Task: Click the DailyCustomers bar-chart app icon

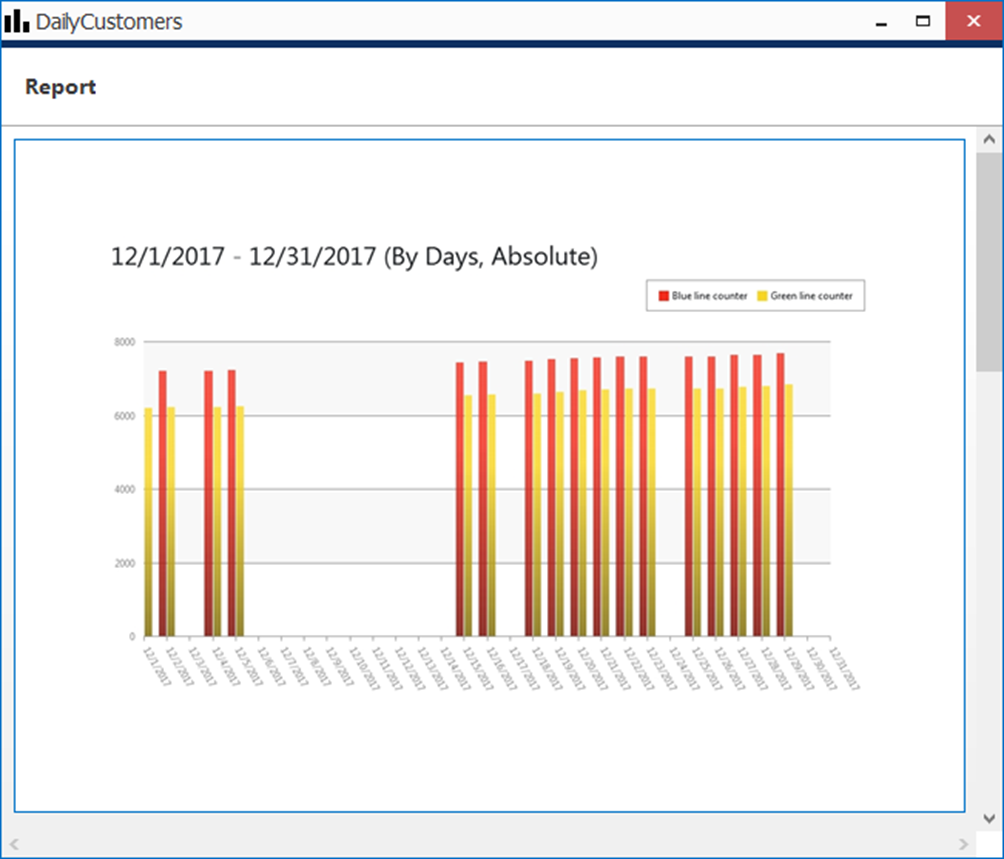Action: (x=17, y=21)
